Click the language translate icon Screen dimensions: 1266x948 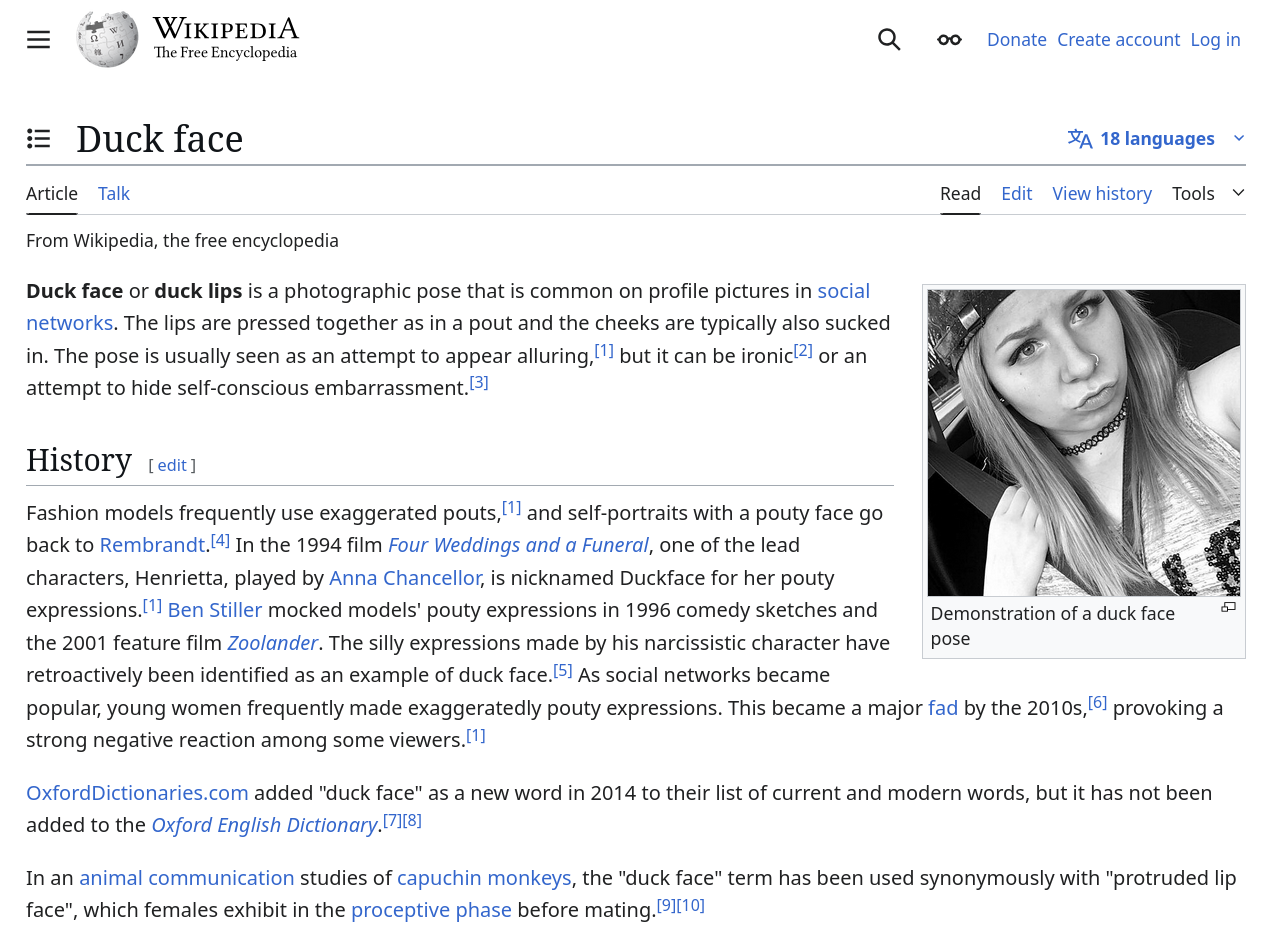pyautogui.click(x=1080, y=138)
